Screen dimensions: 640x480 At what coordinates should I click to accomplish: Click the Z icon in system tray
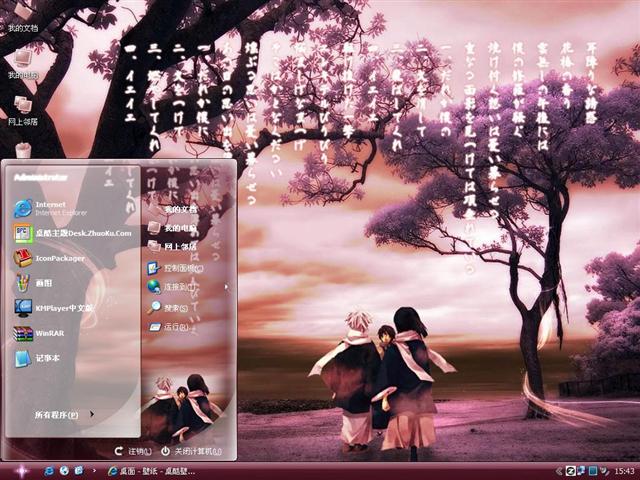coord(570,471)
